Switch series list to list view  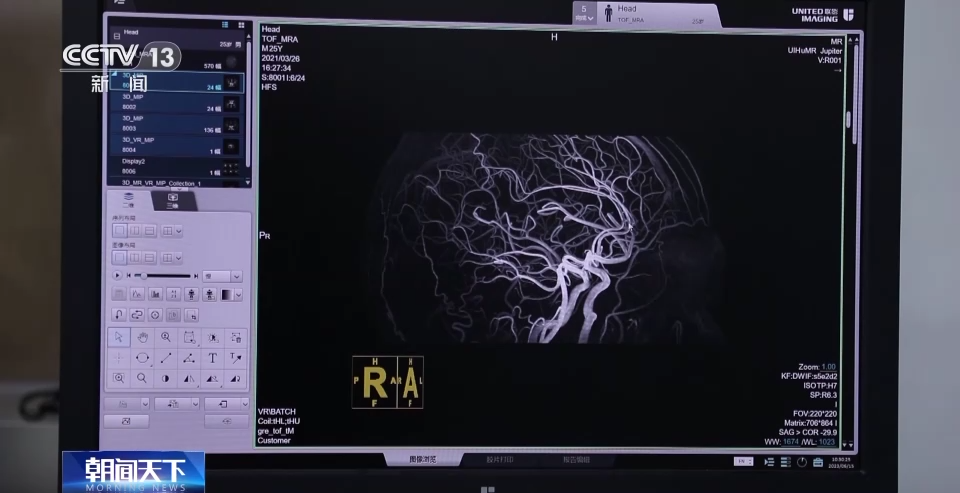point(226,24)
